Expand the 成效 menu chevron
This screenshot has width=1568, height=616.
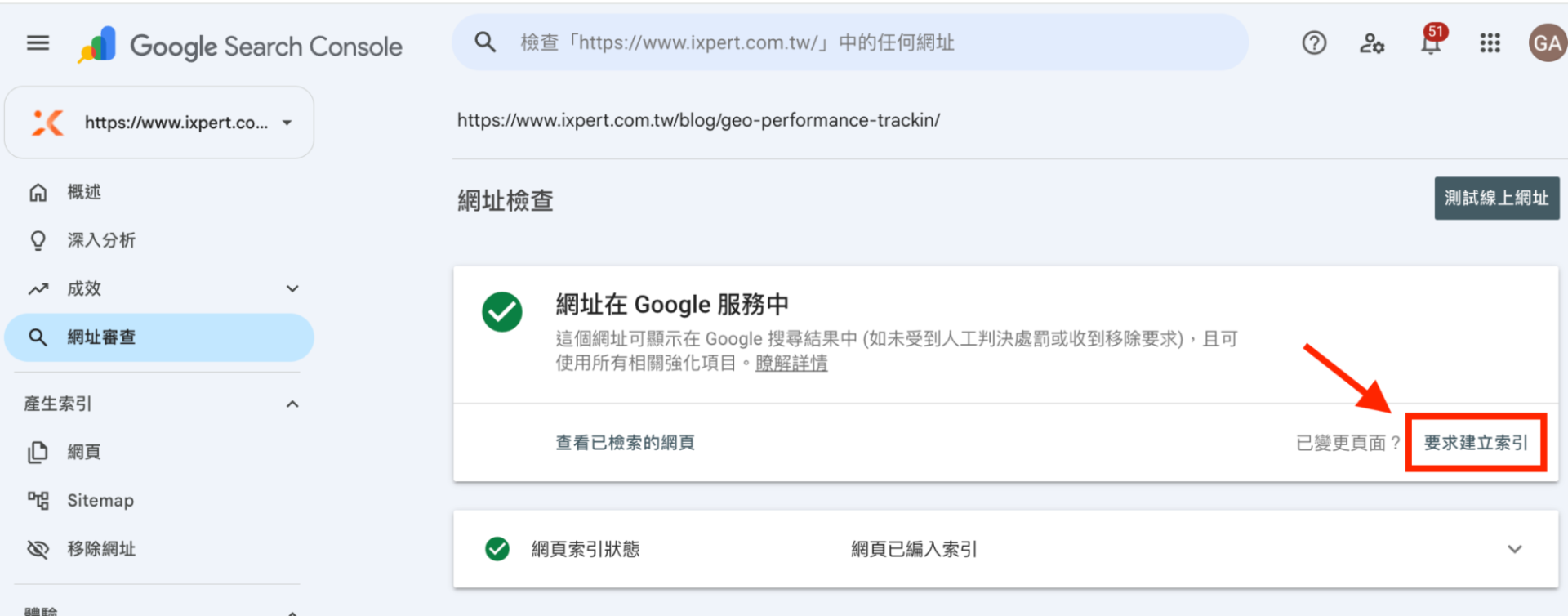[x=292, y=288]
